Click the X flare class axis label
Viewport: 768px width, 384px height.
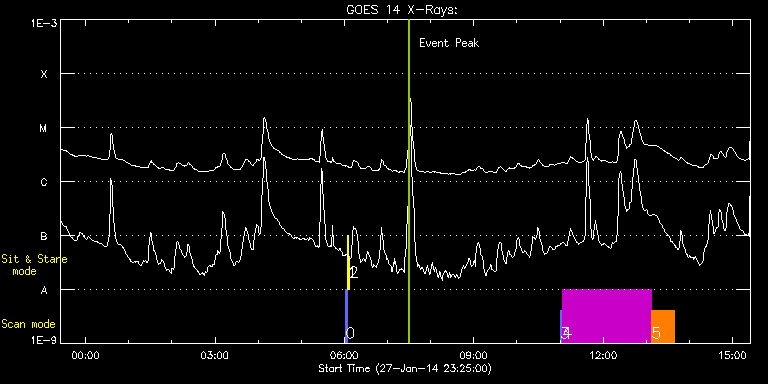44,74
